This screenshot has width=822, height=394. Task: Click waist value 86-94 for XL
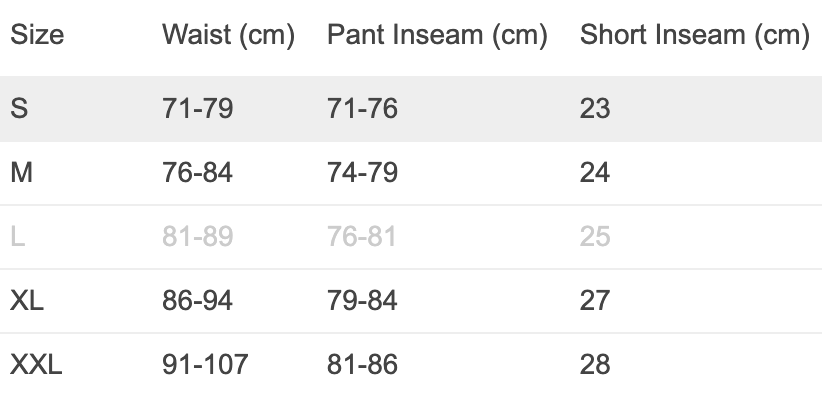198,300
